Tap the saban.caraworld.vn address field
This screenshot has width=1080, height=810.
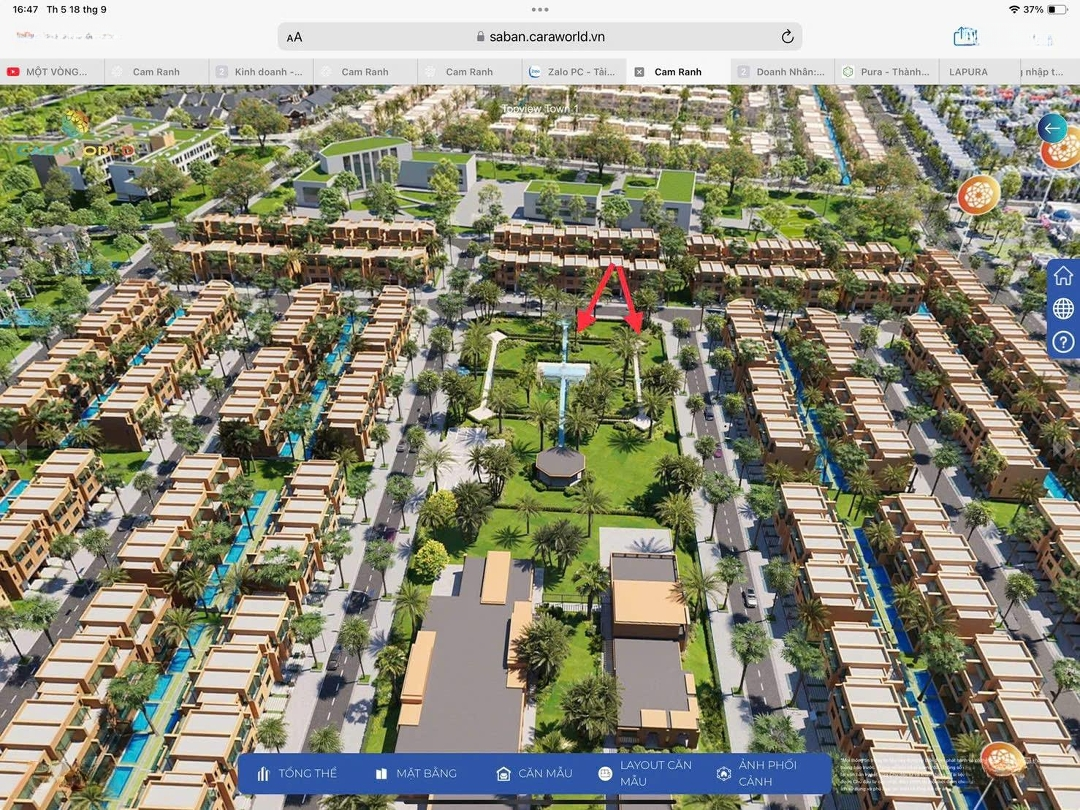point(540,37)
